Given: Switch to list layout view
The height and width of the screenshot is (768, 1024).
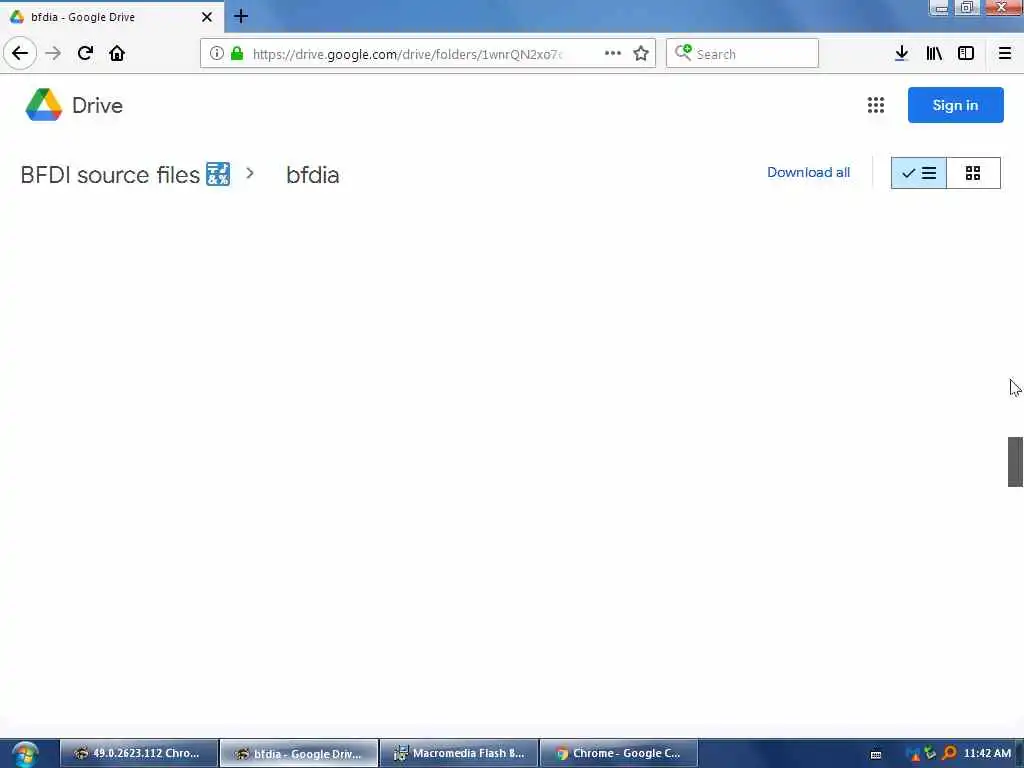Looking at the screenshot, I should [918, 173].
